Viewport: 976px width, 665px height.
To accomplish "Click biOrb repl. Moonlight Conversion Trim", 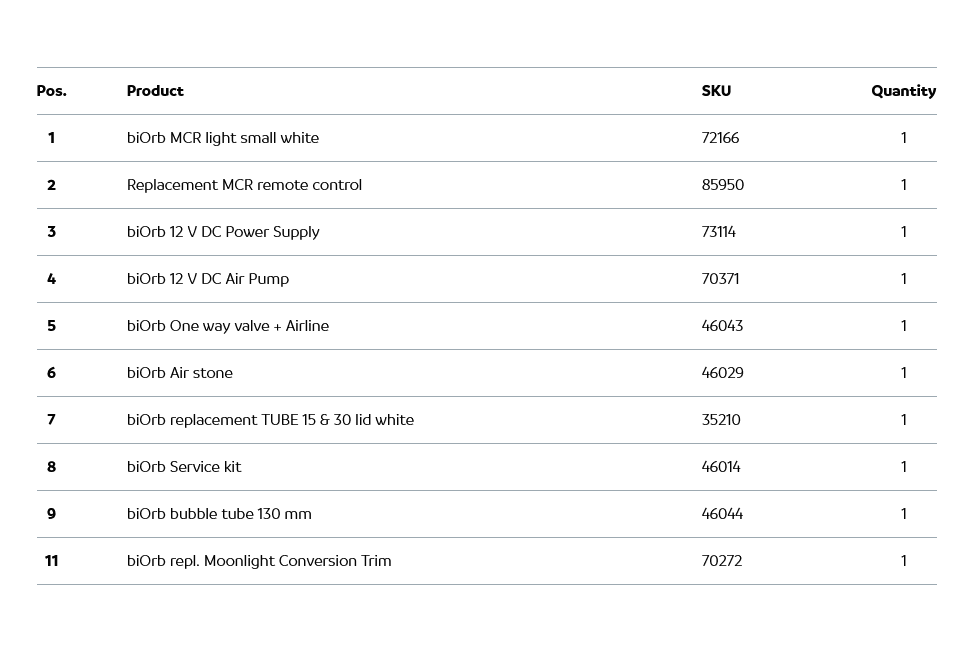I will [259, 561].
